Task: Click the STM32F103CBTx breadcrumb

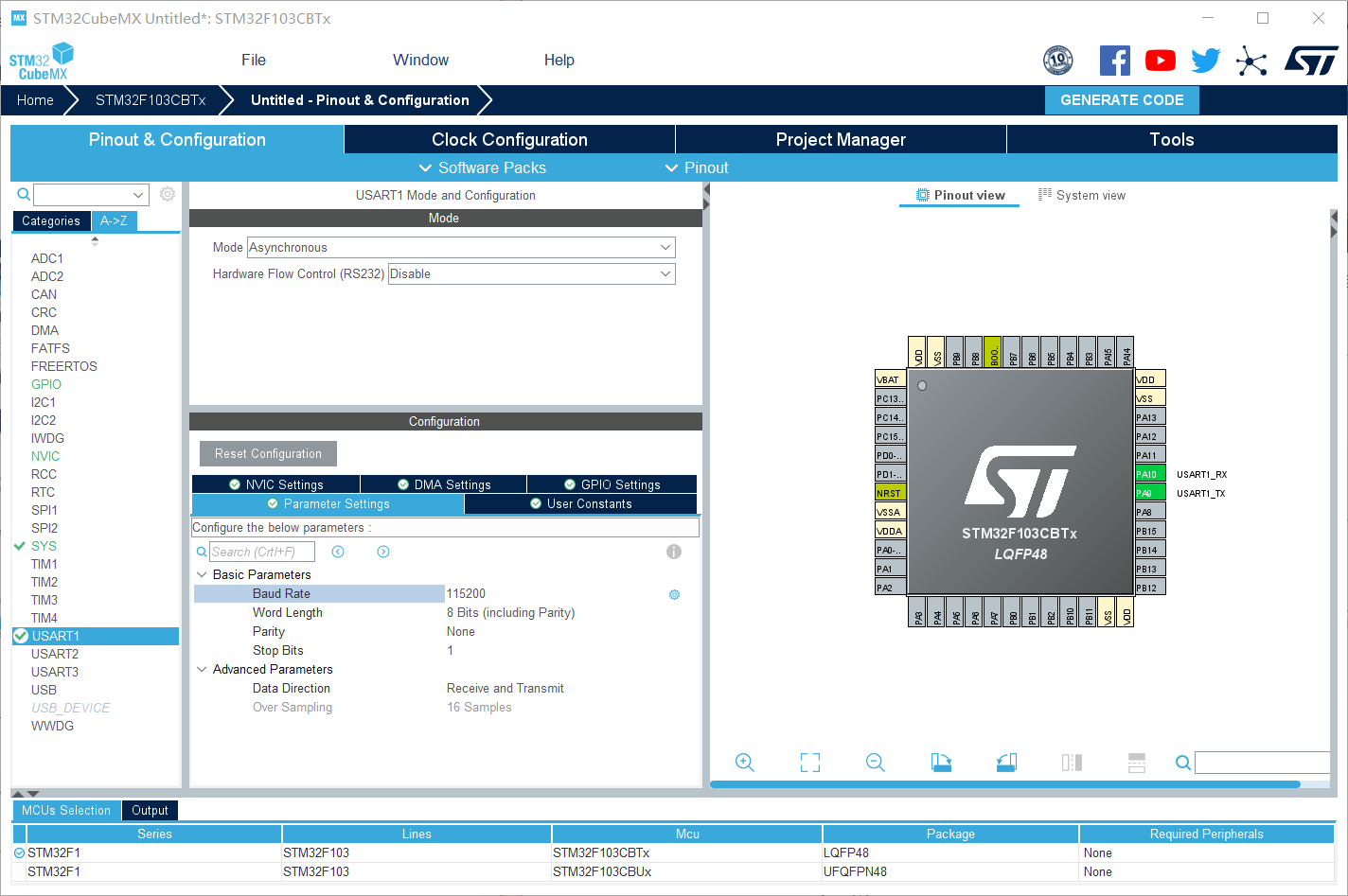Action: (151, 100)
